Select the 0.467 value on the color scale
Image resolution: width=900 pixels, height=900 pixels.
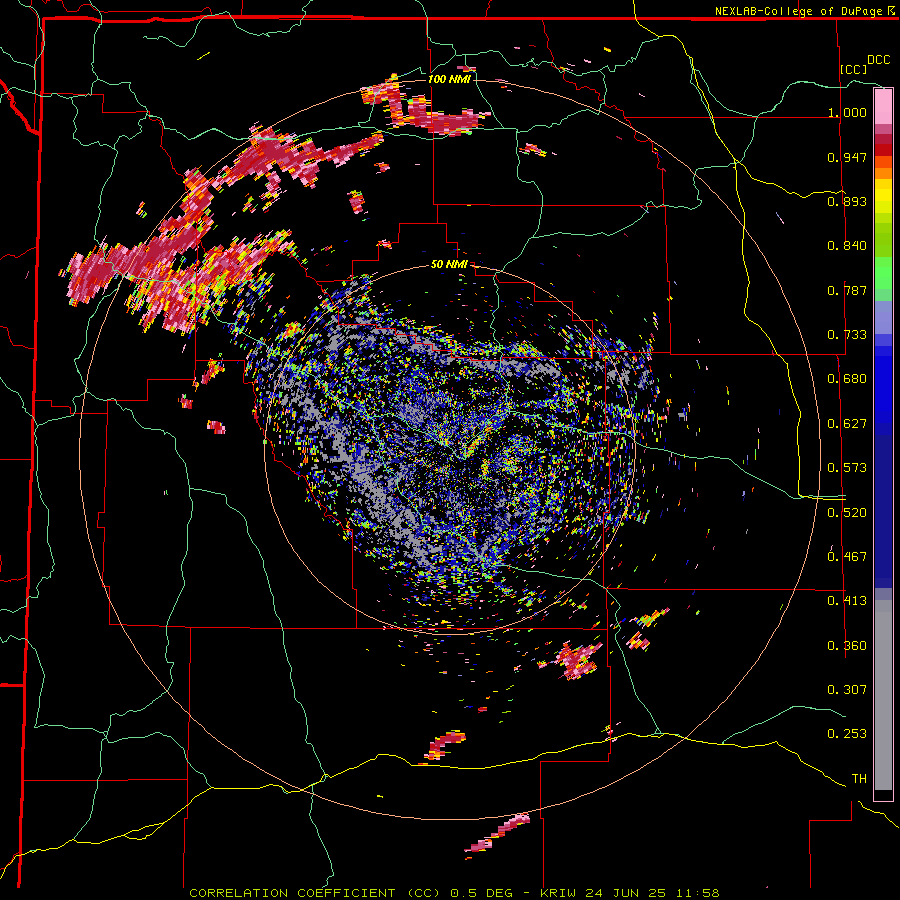[847, 557]
